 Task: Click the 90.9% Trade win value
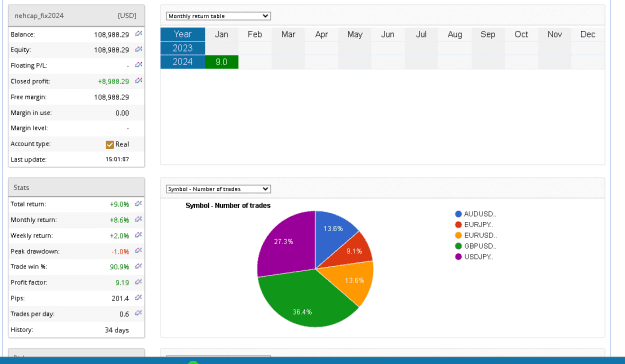tap(119, 267)
